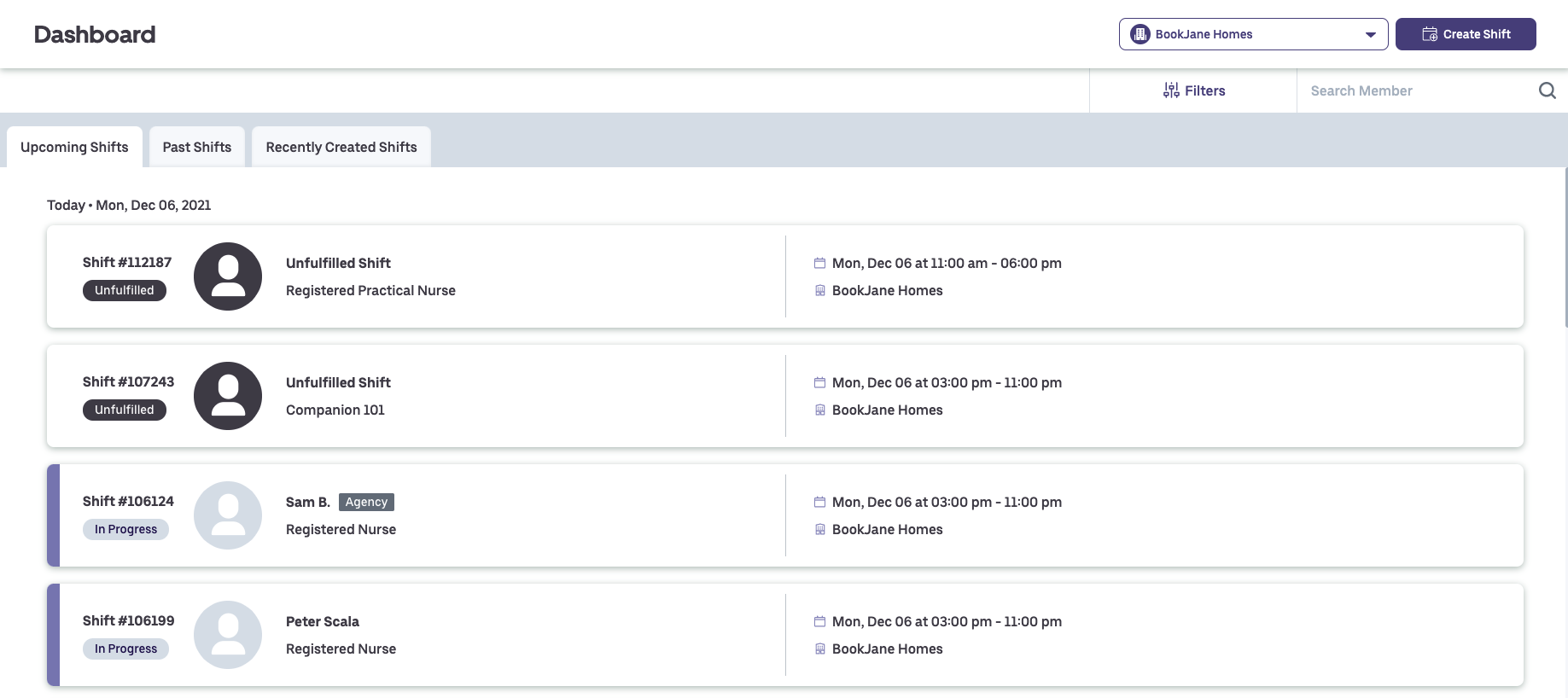
Task: Select the Upcoming Shifts tab
Action: (x=74, y=147)
